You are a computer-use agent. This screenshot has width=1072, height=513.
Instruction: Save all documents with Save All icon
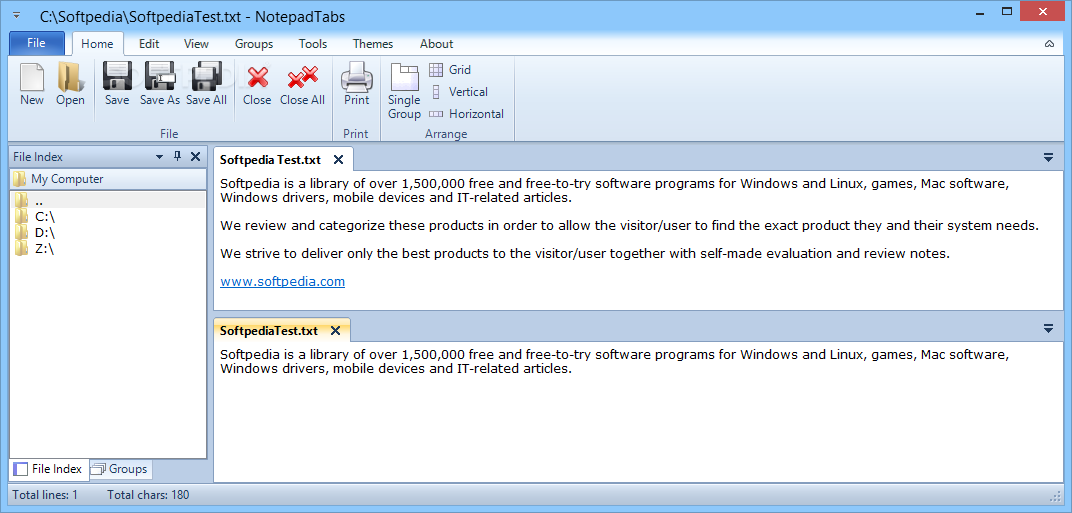click(x=206, y=84)
